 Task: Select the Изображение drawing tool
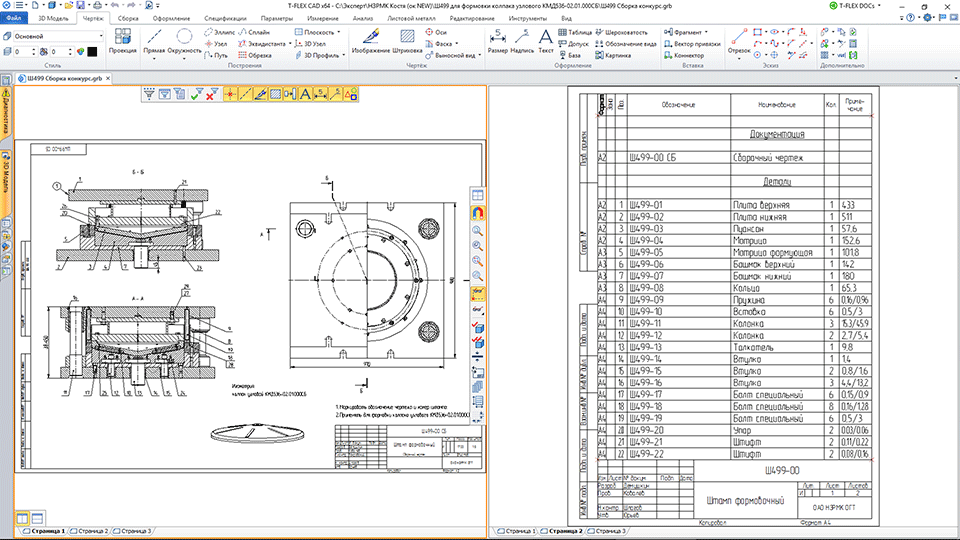[x=371, y=41]
